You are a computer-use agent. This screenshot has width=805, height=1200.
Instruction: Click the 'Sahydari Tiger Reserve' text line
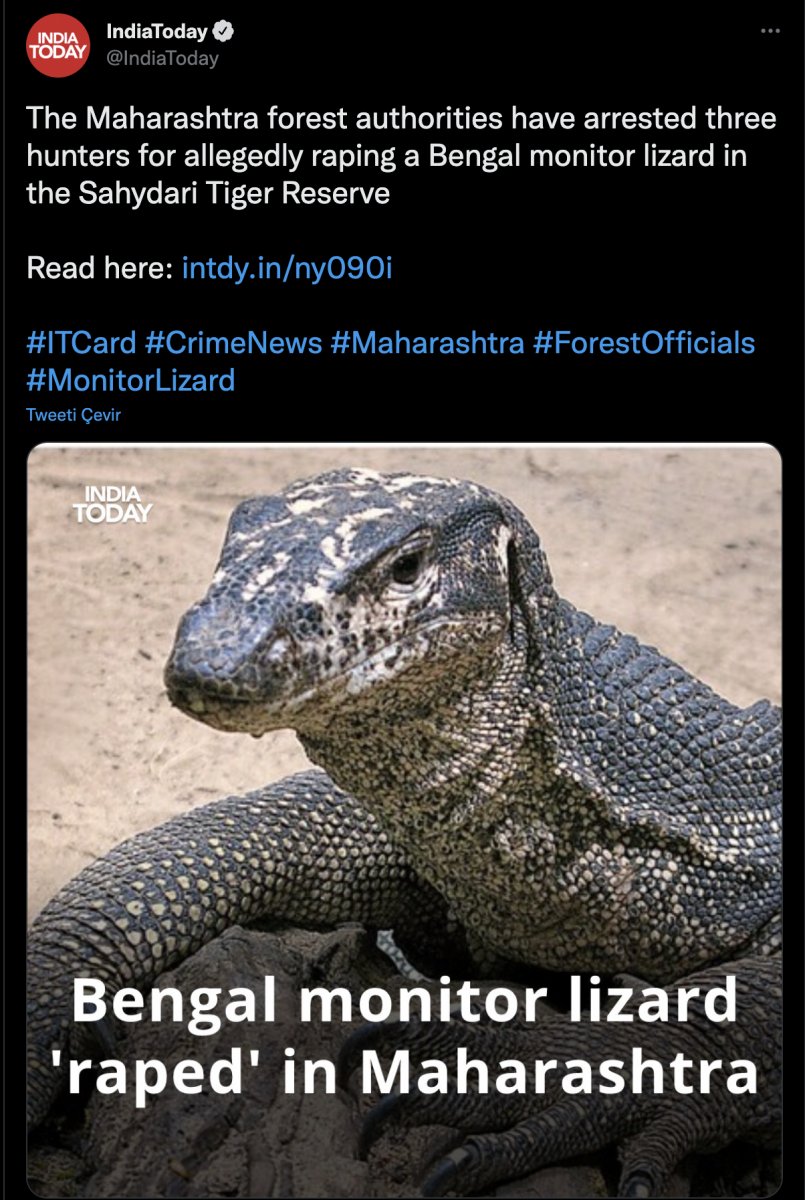pyautogui.click(x=208, y=193)
